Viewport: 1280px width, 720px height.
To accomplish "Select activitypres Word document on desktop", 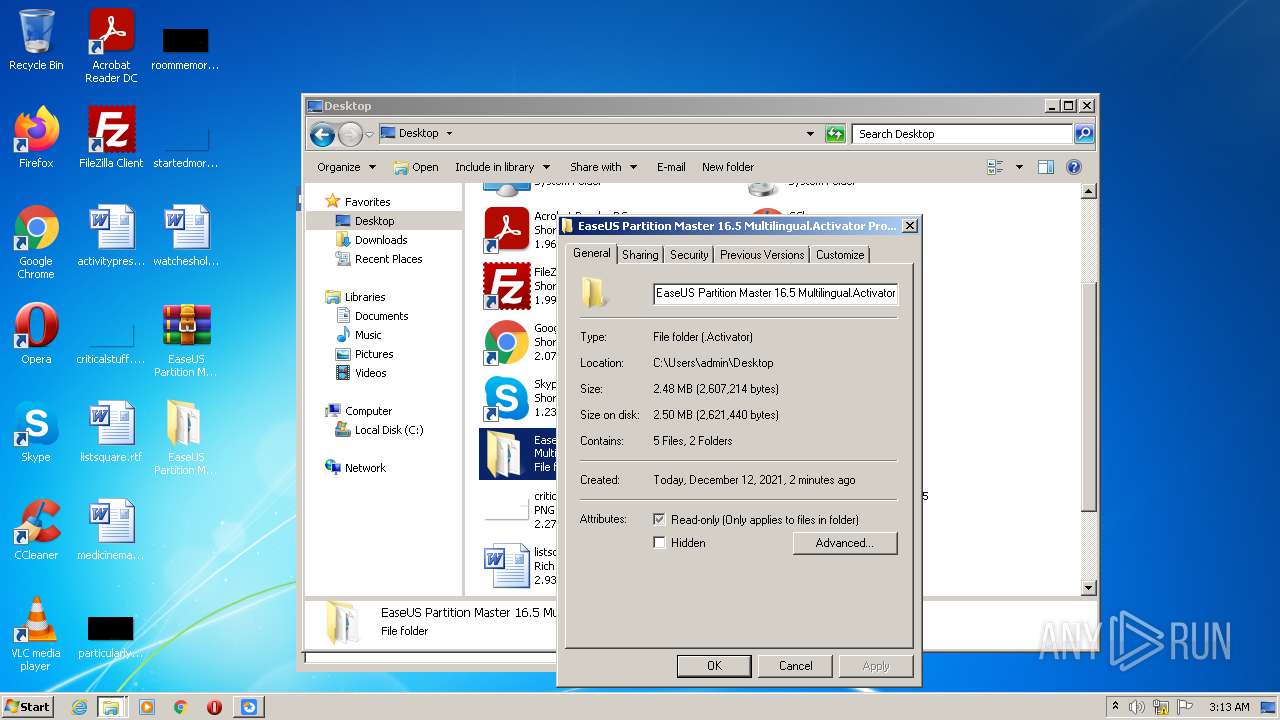I will tap(111, 236).
